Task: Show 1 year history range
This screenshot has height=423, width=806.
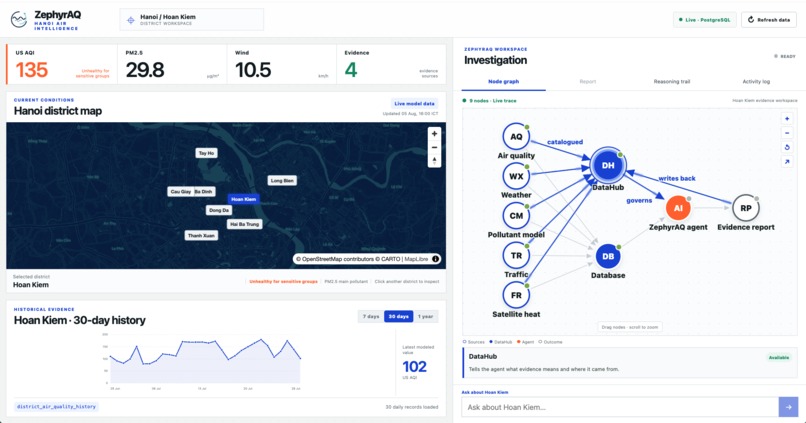Action: pyautogui.click(x=426, y=317)
